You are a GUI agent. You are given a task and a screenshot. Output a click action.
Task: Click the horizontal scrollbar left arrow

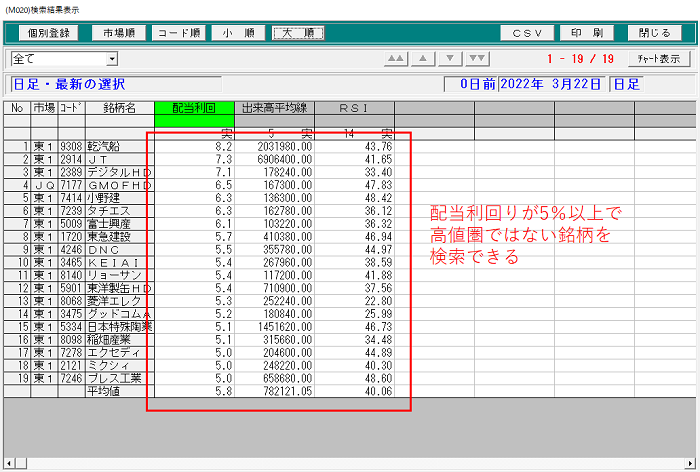tap(9, 464)
